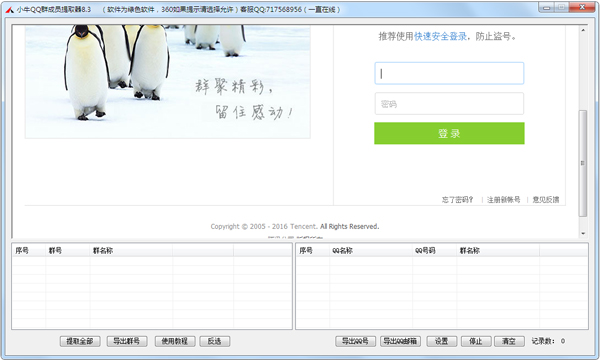This screenshot has width=600, height=360.
Task: Click the 清空 clear button
Action: point(509,341)
